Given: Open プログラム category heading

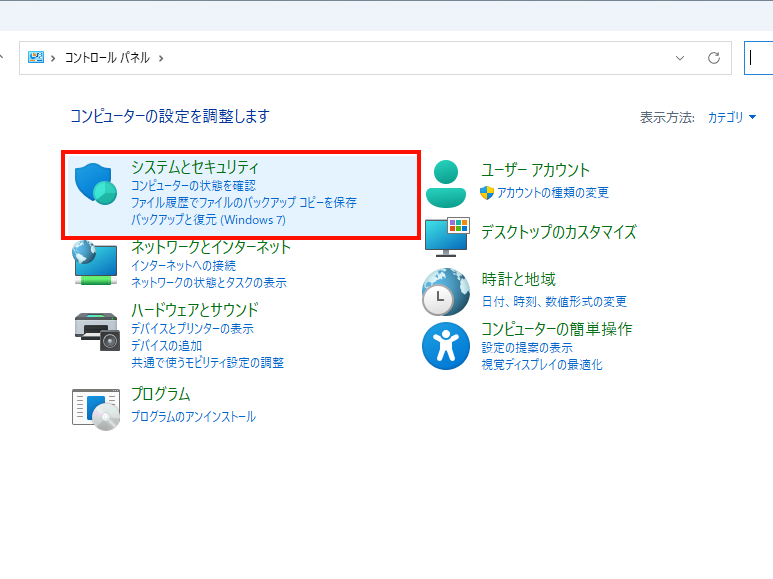Looking at the screenshot, I should coord(161,394).
